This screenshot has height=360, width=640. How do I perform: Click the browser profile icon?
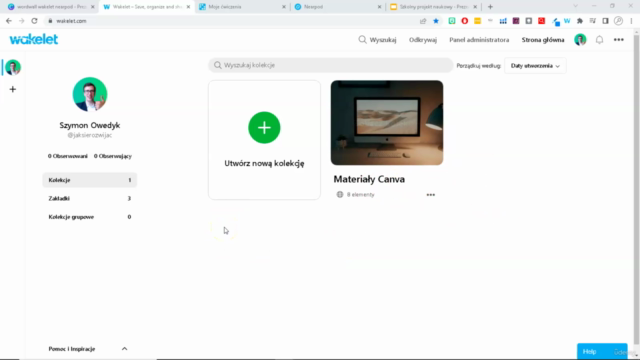click(618, 21)
